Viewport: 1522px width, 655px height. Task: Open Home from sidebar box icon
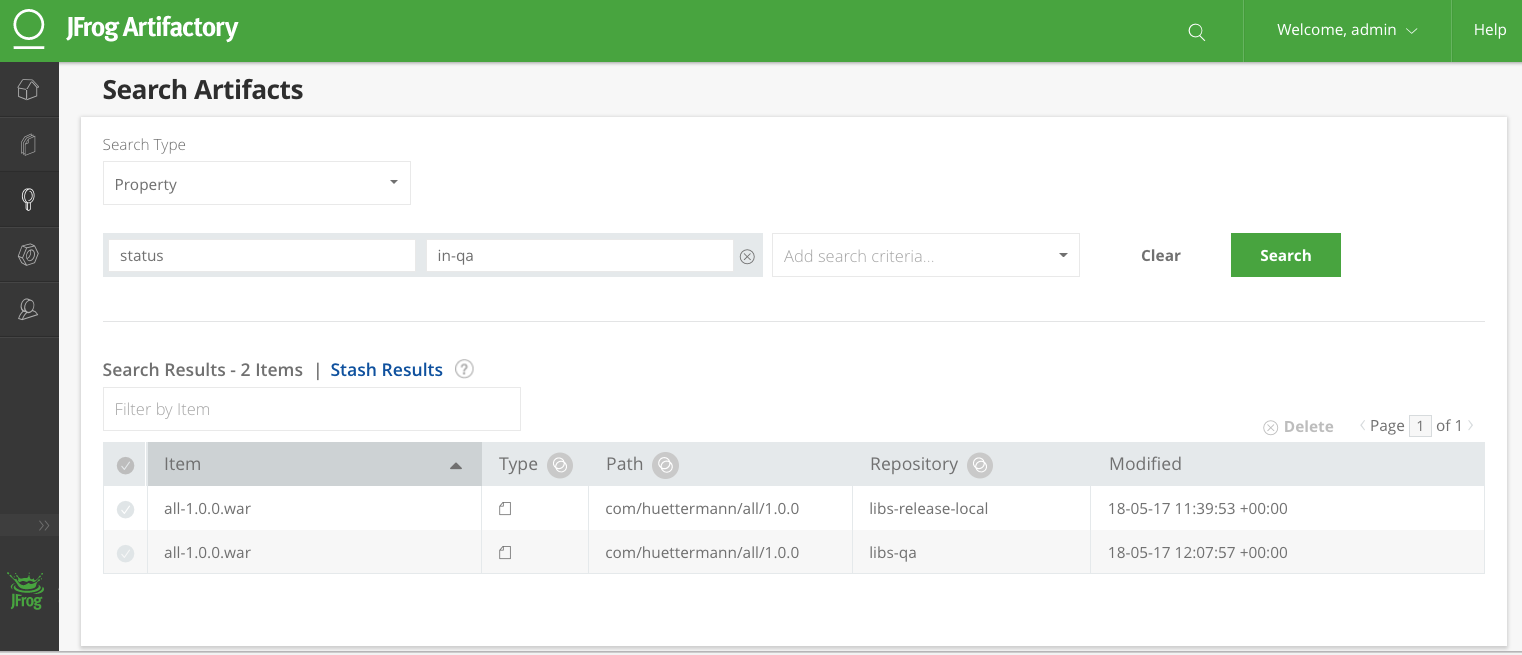point(28,90)
